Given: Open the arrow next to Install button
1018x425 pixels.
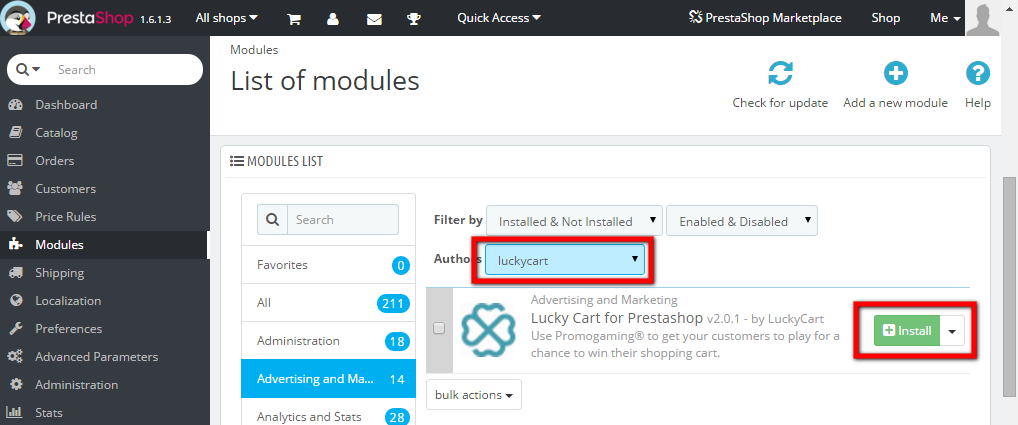Looking at the screenshot, I should pyautogui.click(x=953, y=331).
